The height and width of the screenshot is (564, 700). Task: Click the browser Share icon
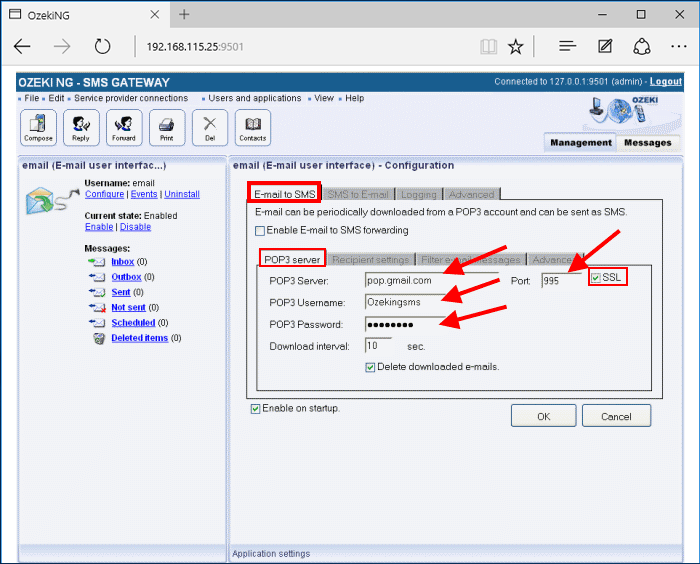(x=642, y=46)
